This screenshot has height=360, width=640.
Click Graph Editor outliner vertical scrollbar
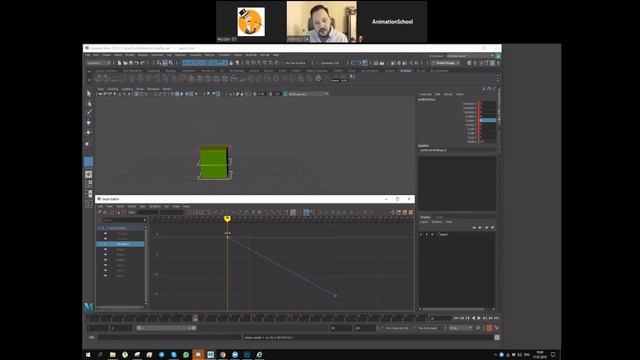click(146, 264)
